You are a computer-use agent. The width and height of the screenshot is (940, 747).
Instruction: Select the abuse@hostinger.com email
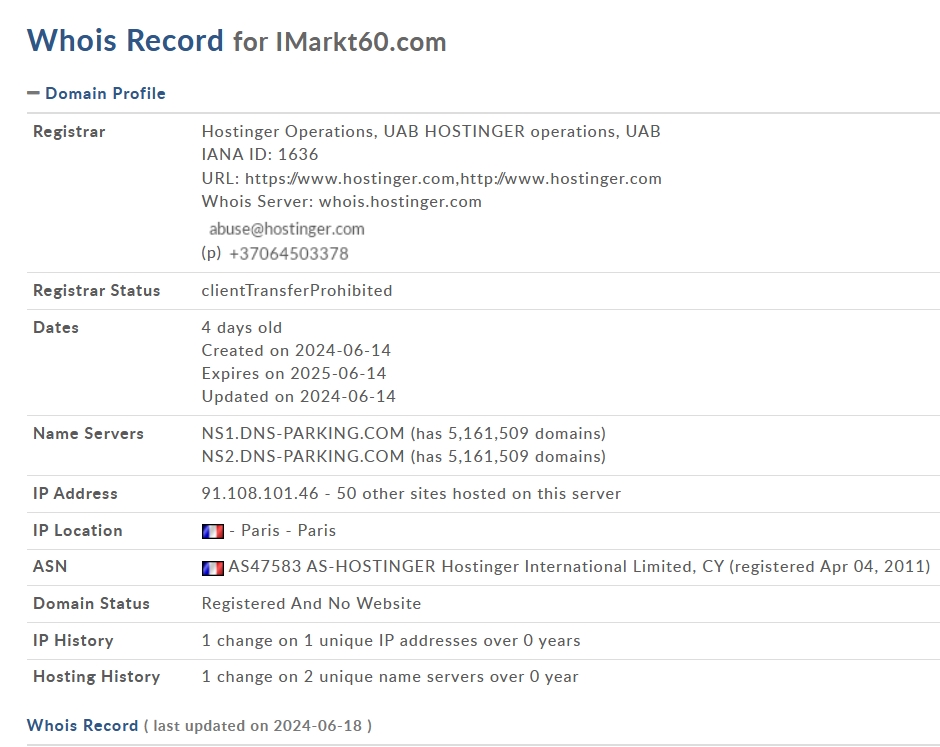(x=287, y=229)
